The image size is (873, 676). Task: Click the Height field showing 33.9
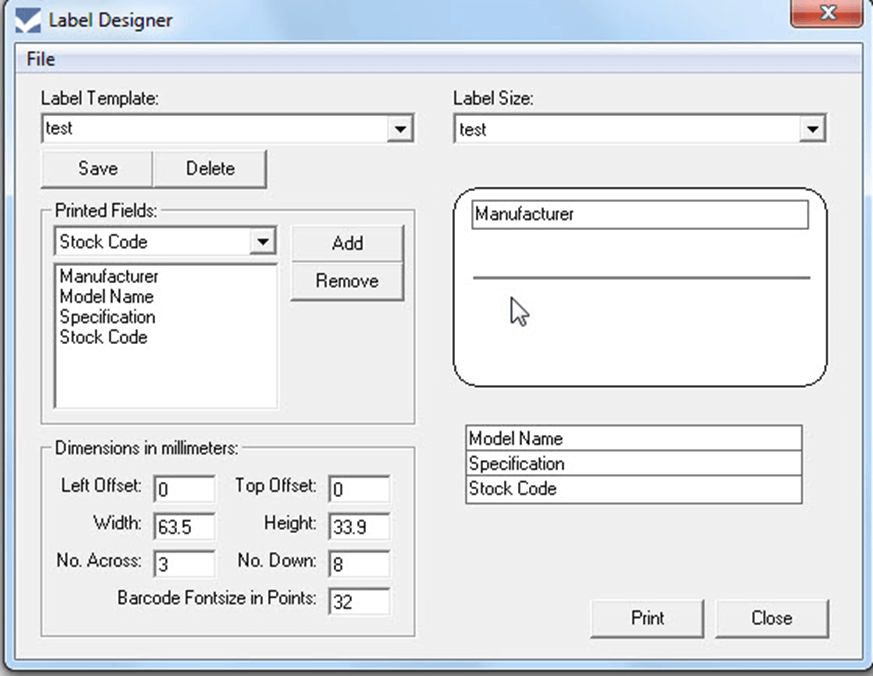point(359,526)
